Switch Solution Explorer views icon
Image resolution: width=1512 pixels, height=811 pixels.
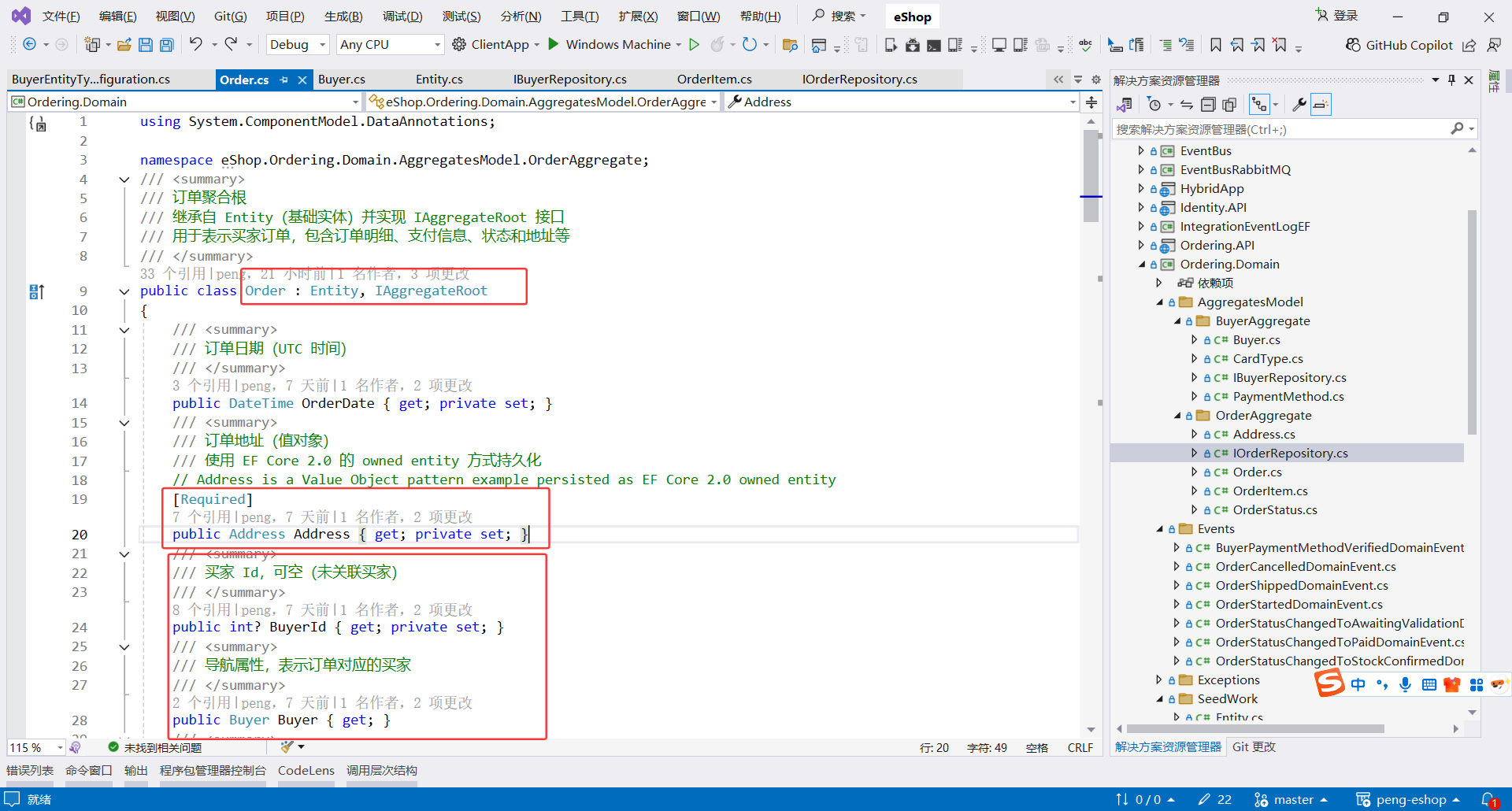[x=1125, y=104]
